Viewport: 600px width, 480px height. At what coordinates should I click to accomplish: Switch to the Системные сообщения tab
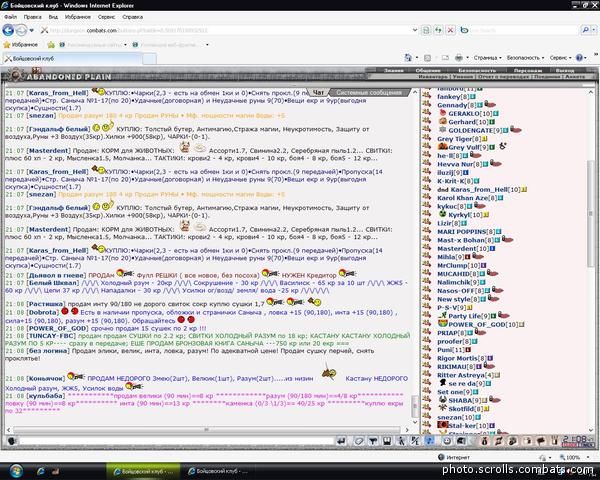(368, 92)
